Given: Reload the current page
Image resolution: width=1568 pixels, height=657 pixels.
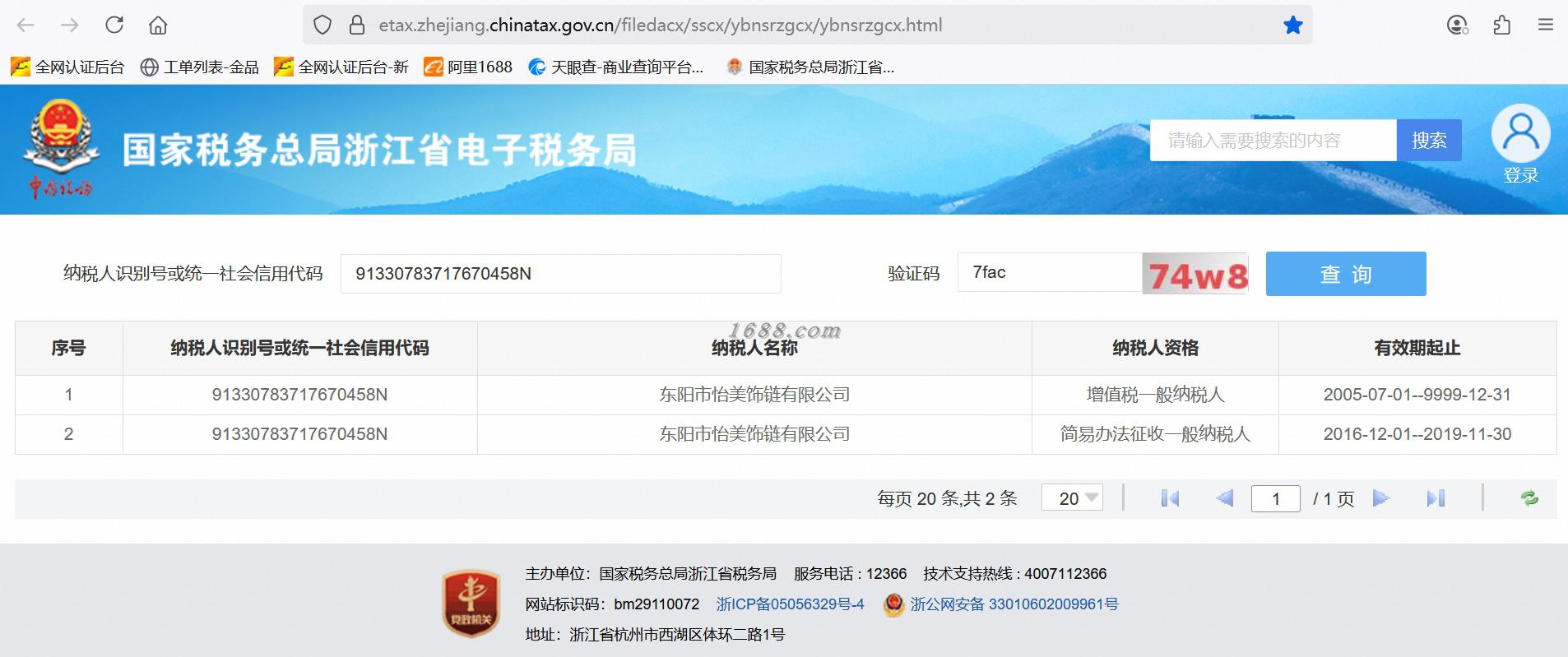Looking at the screenshot, I should pos(114,25).
